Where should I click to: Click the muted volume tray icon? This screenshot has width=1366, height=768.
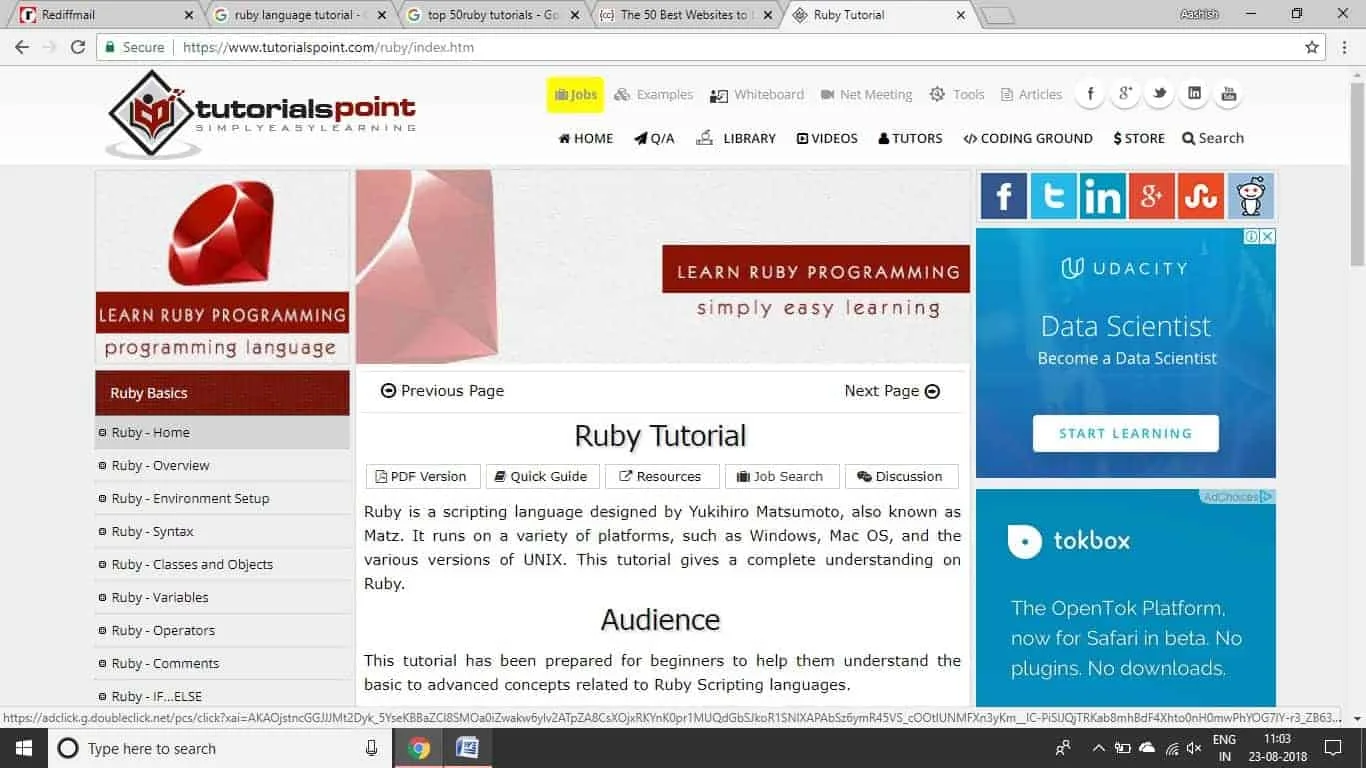pos(1194,748)
